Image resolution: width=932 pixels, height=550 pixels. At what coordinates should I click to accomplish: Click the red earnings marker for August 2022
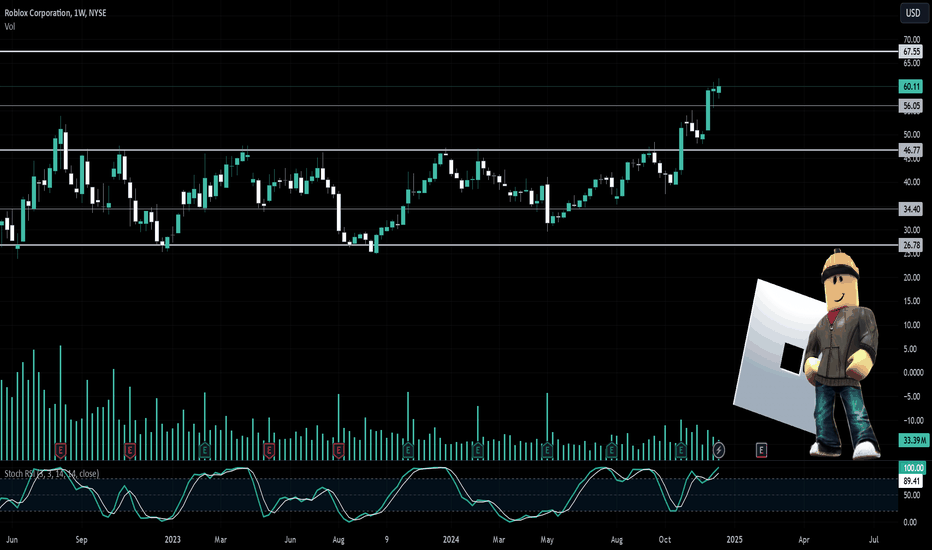[60, 450]
